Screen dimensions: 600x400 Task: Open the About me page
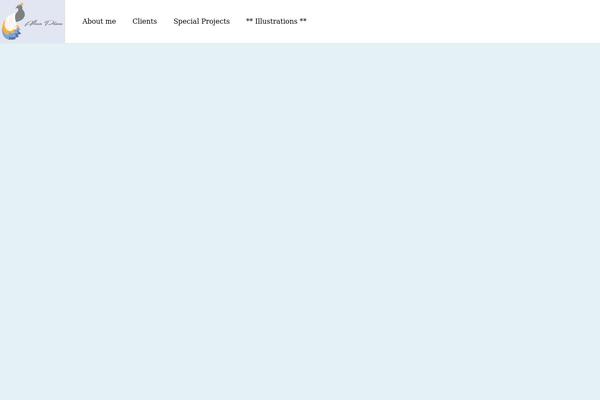[x=99, y=21]
